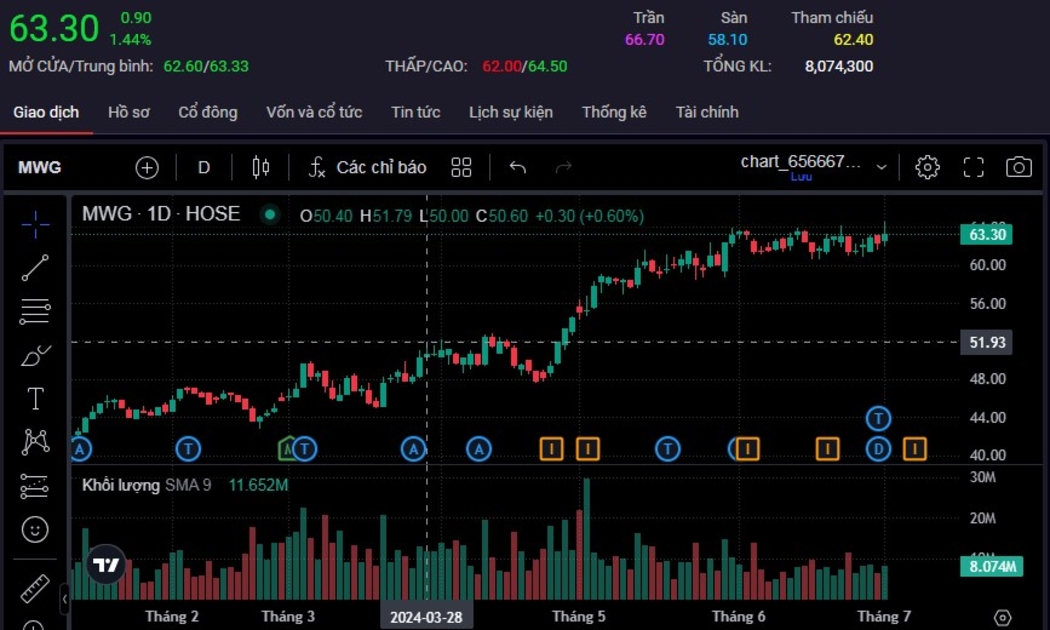Select the ruler measure tool
This screenshot has width=1050, height=630.
(x=35, y=588)
